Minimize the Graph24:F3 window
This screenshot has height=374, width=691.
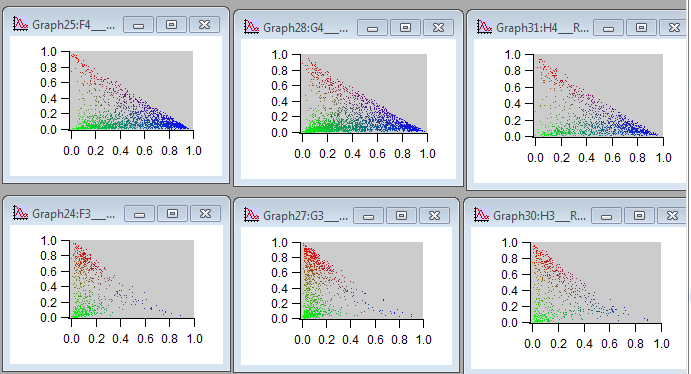click(x=139, y=214)
